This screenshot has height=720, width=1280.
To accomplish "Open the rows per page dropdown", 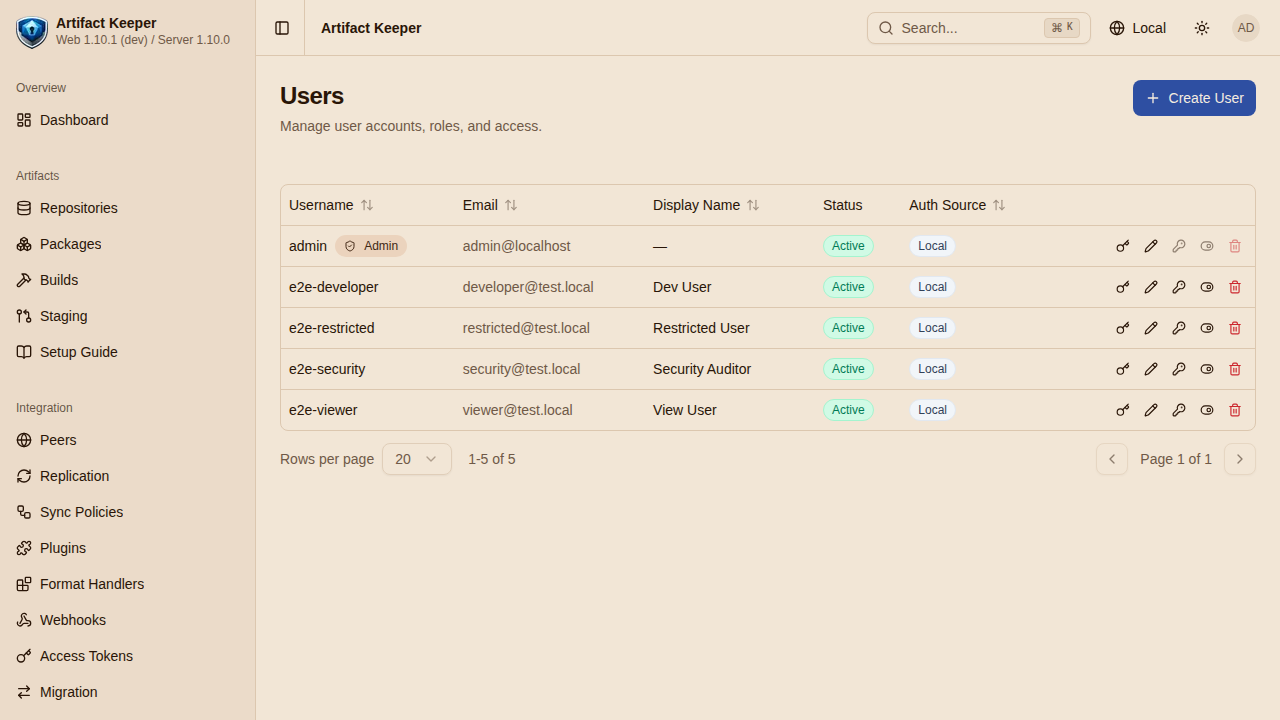I will [x=417, y=459].
